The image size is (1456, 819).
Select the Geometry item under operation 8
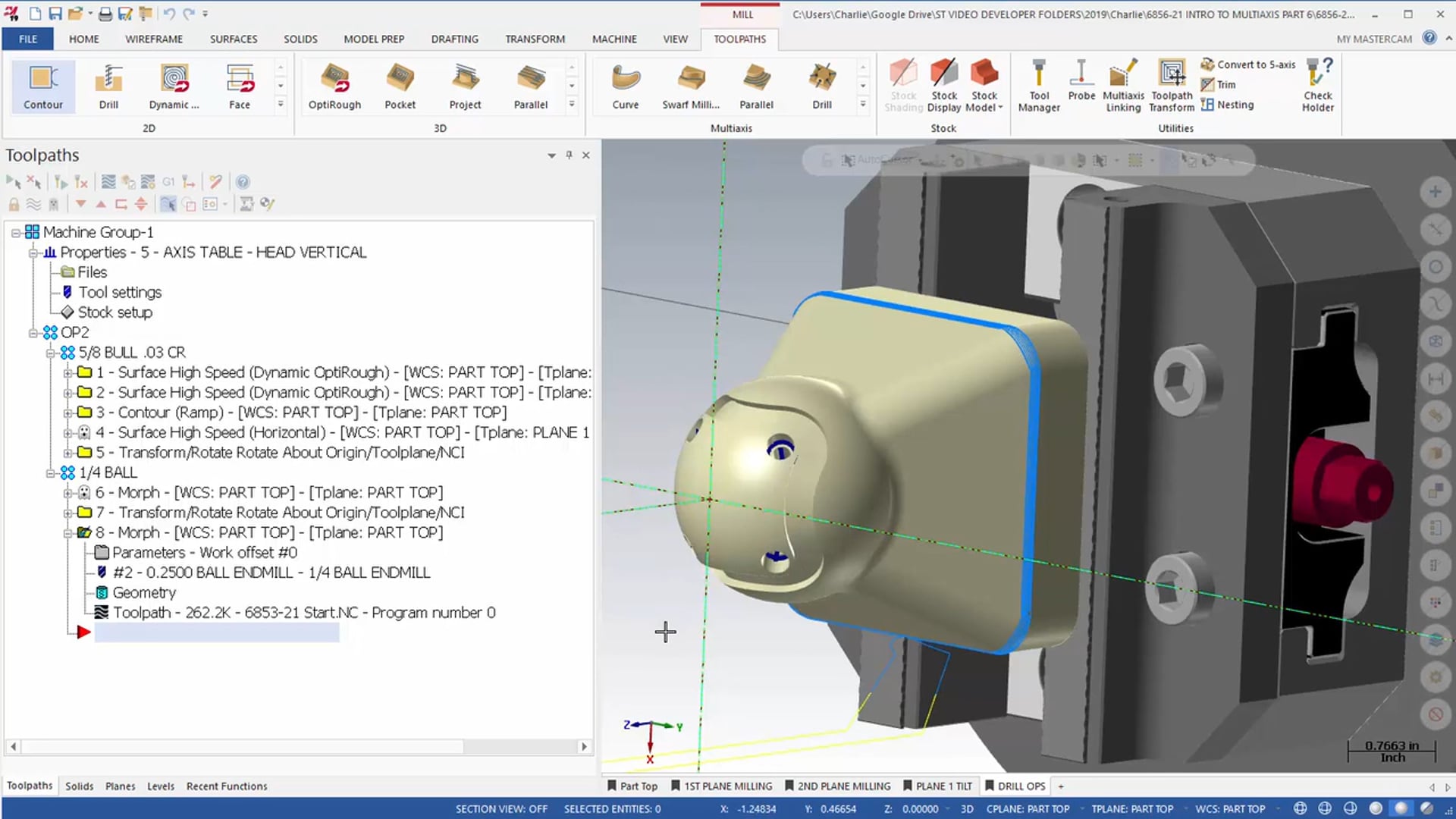point(144,593)
